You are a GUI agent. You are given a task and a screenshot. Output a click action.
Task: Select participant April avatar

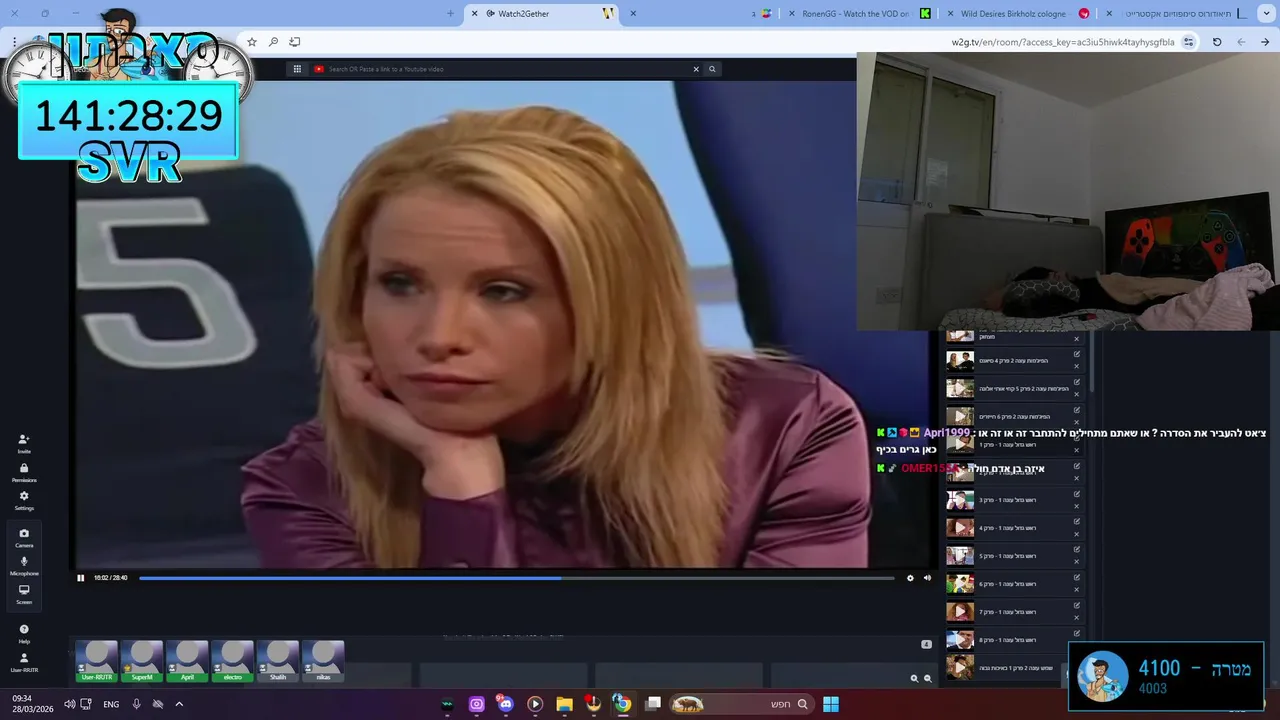point(187,662)
